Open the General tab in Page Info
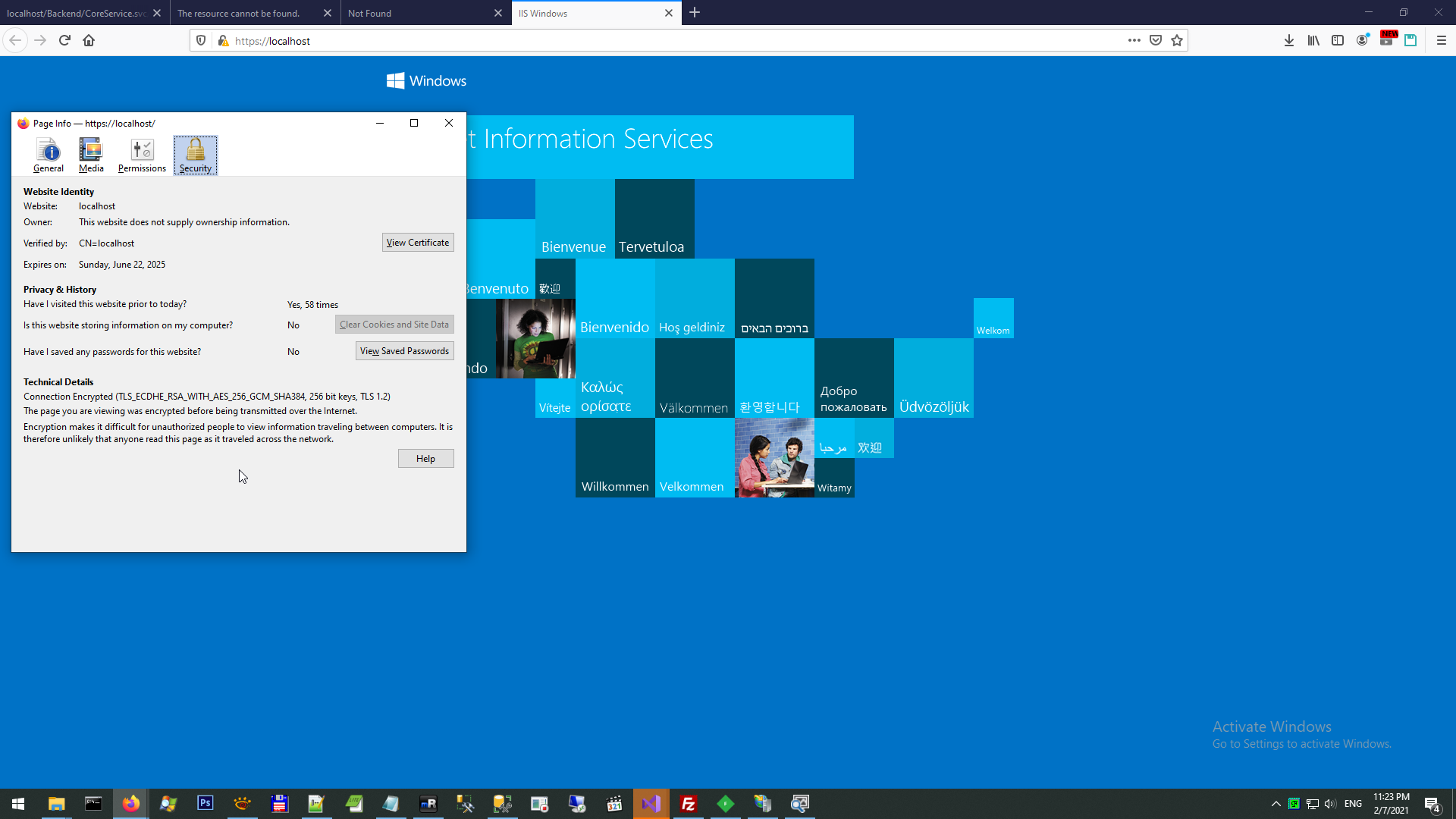 (49, 155)
